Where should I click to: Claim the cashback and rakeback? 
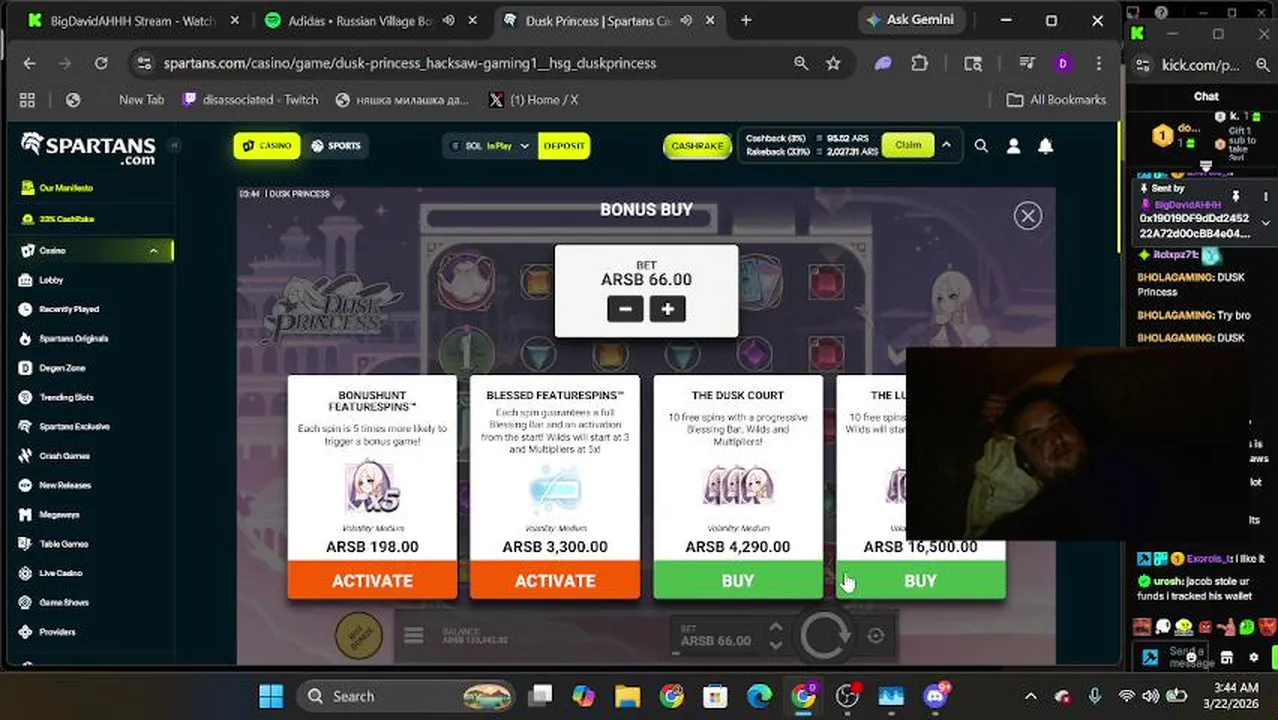pos(908,145)
